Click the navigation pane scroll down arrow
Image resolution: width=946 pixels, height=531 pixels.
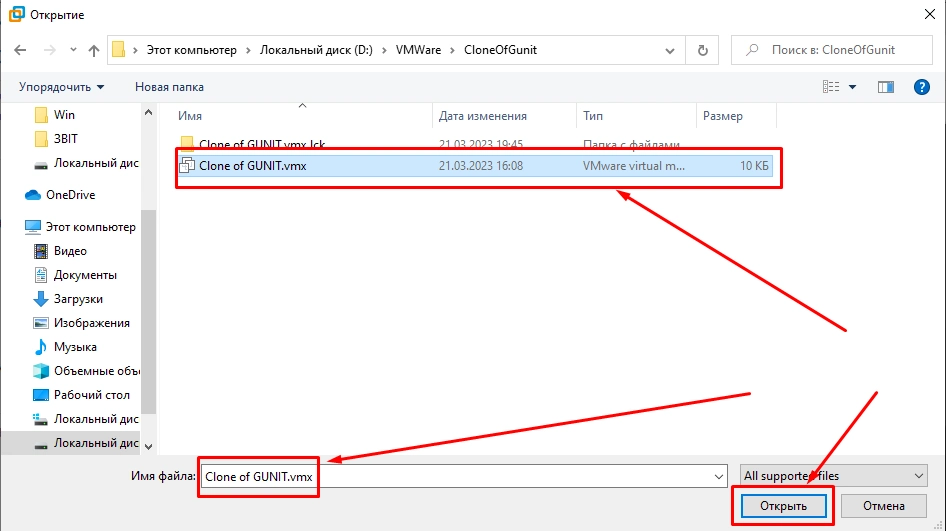[148, 447]
